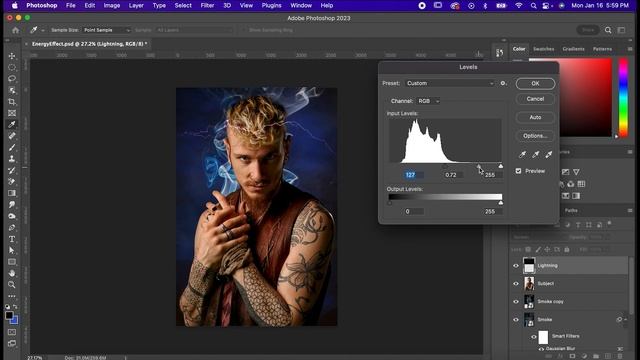This screenshot has width=640, height=360.
Task: Pick the white point eyedropper in Levels
Action: pyautogui.click(x=549, y=154)
